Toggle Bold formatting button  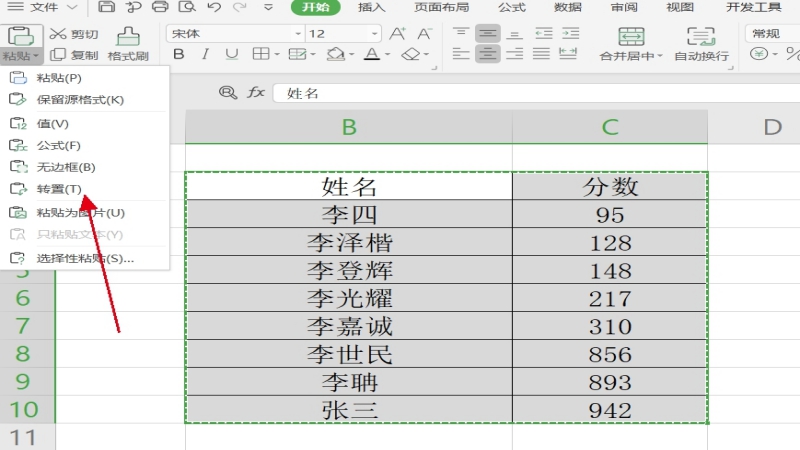pos(178,54)
